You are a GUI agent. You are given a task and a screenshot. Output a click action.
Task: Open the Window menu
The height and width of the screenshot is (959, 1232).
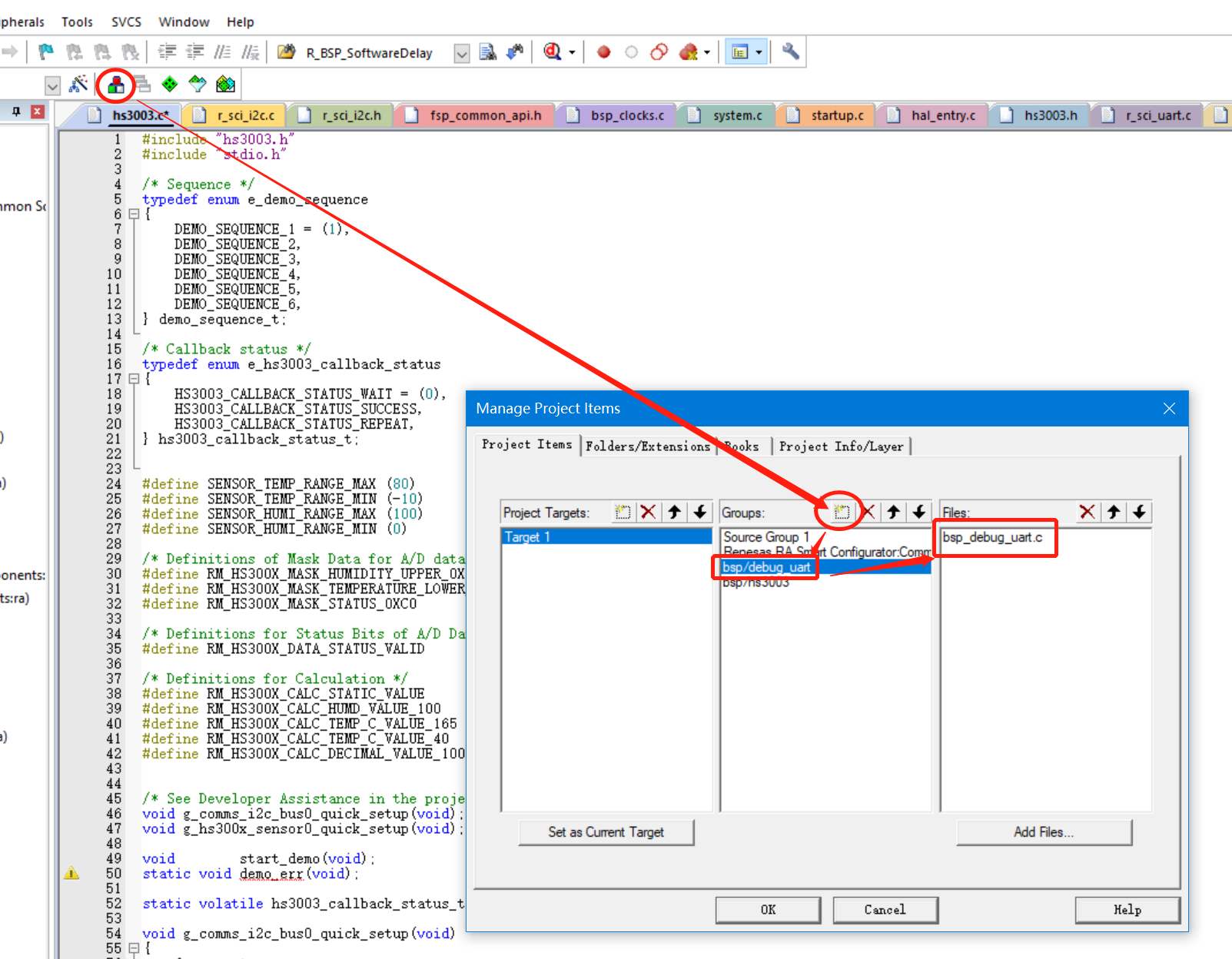click(184, 22)
